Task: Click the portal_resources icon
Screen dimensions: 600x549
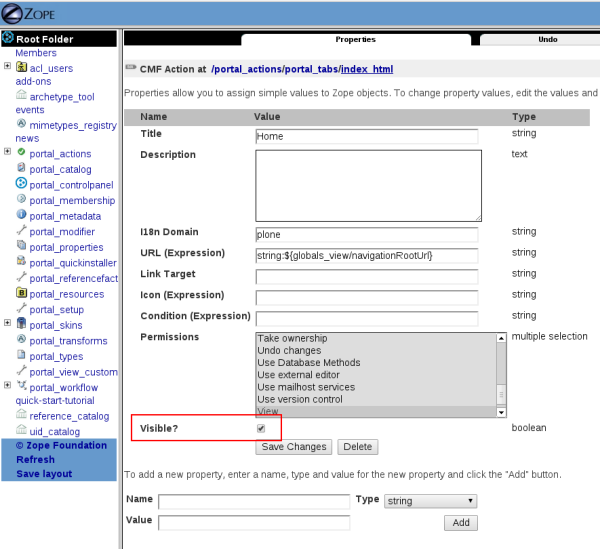Action: click(21, 293)
